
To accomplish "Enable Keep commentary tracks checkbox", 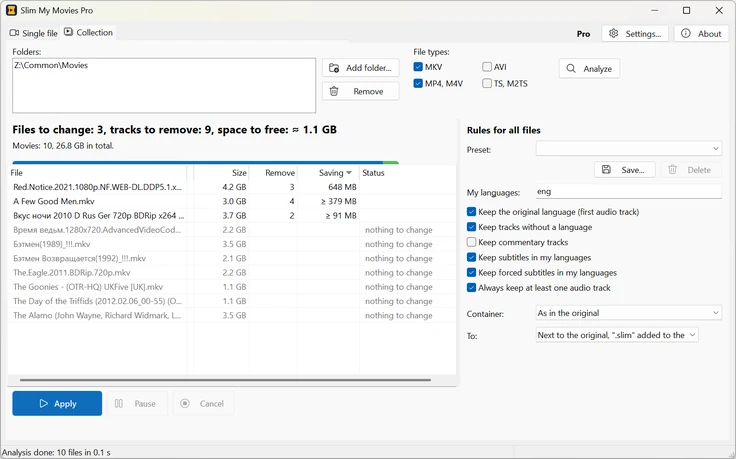I will (471, 242).
